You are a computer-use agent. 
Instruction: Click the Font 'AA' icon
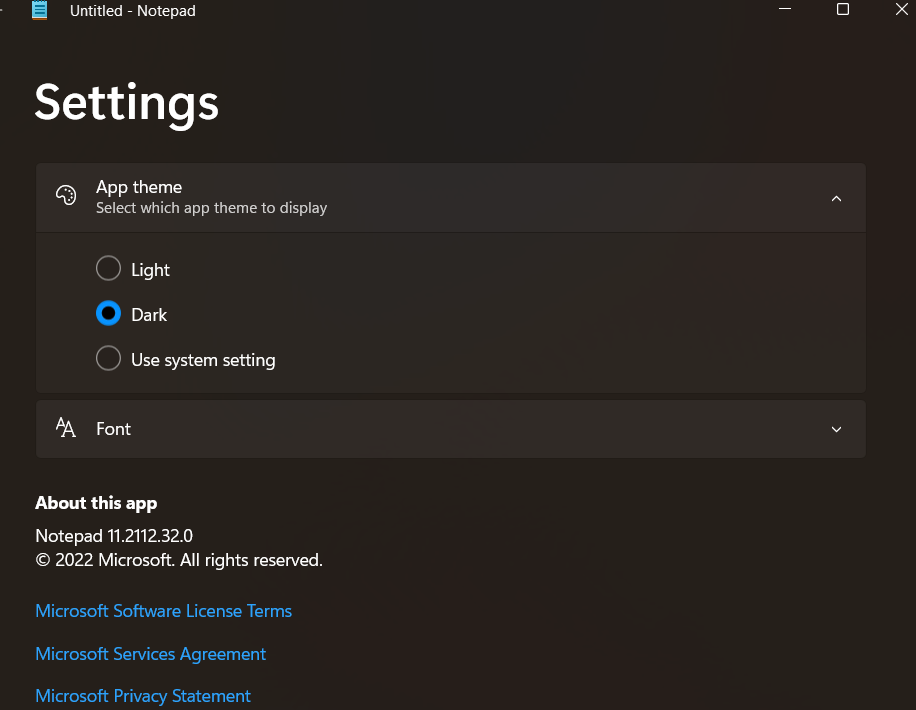pyautogui.click(x=66, y=429)
